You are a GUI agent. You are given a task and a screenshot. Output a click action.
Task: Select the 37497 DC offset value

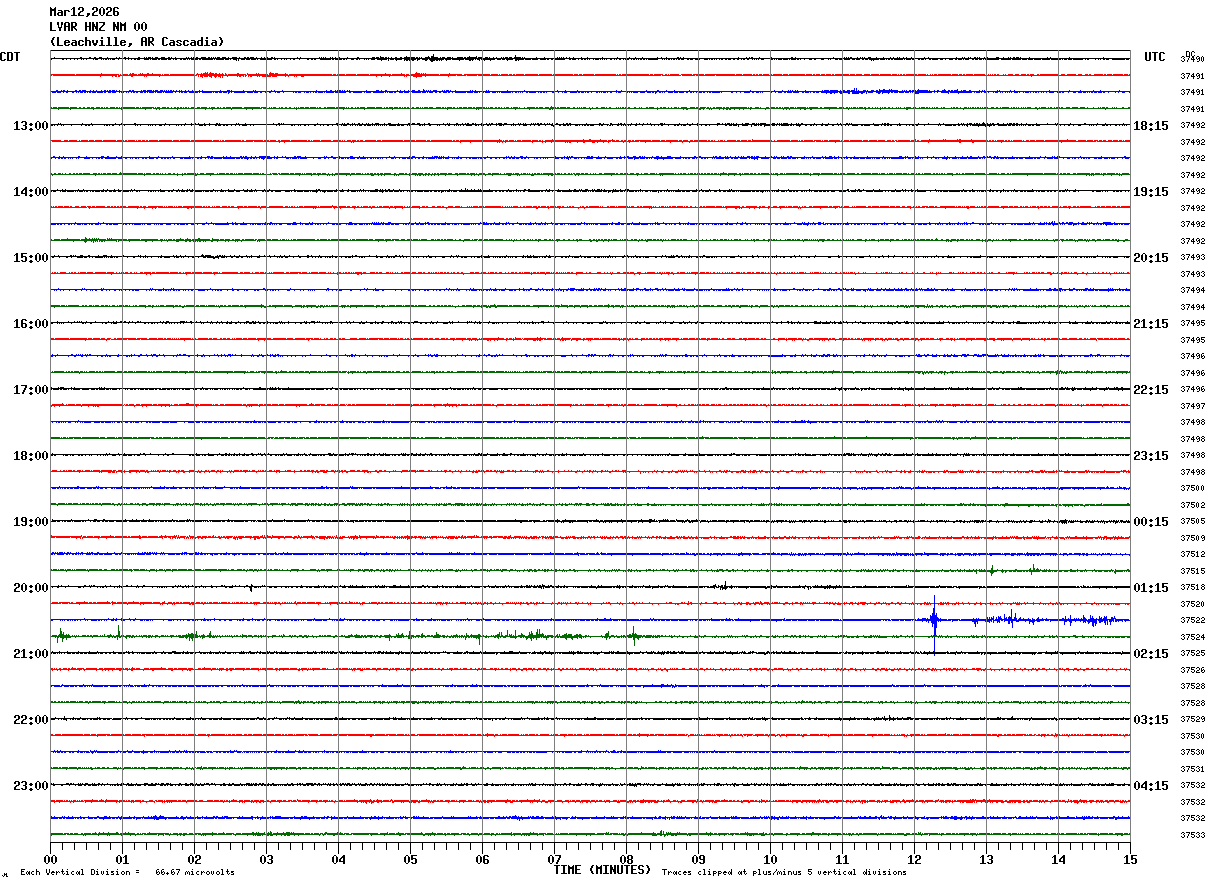(1193, 406)
